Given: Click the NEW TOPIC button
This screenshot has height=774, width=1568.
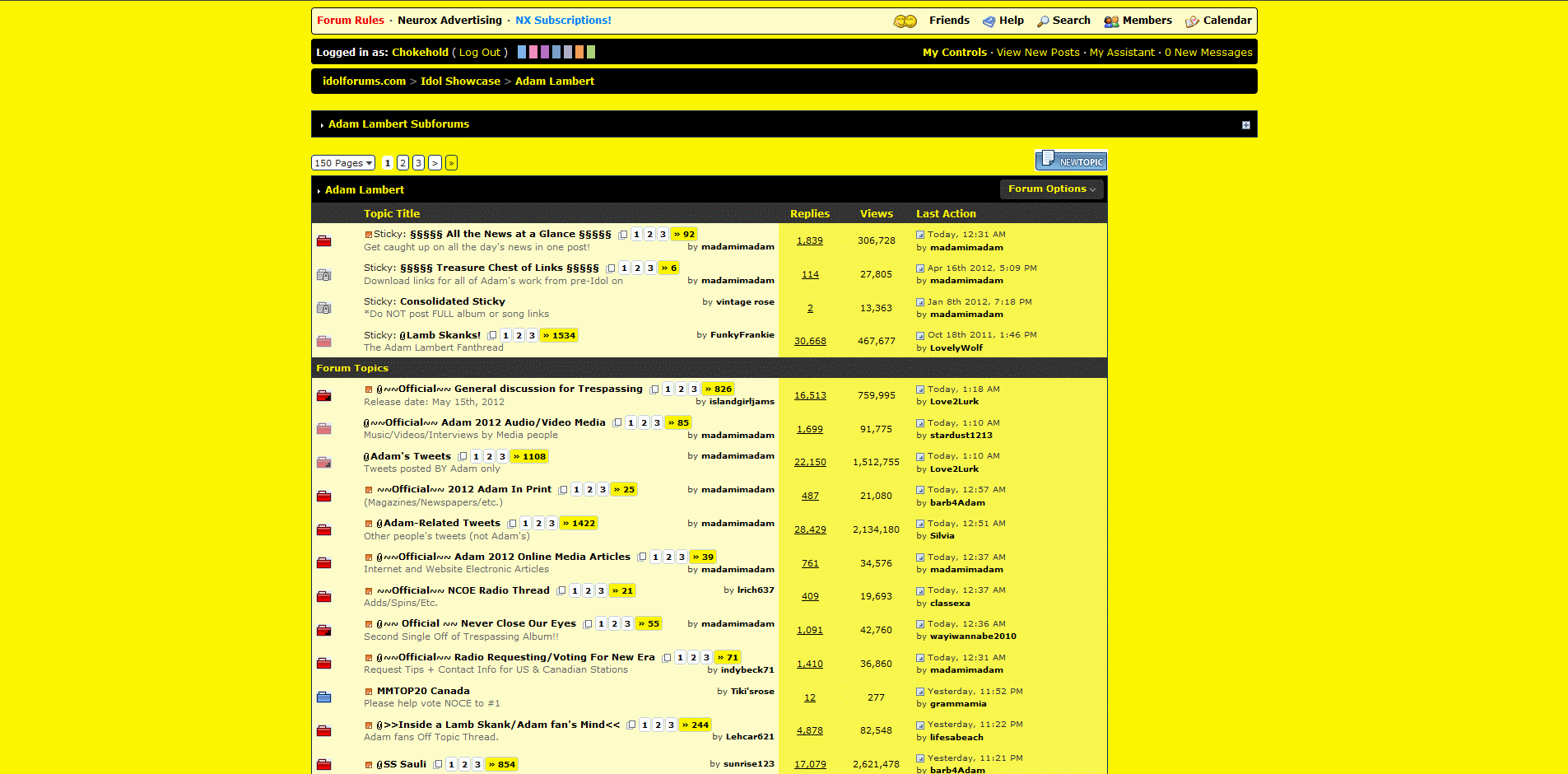Looking at the screenshot, I should (x=1071, y=161).
